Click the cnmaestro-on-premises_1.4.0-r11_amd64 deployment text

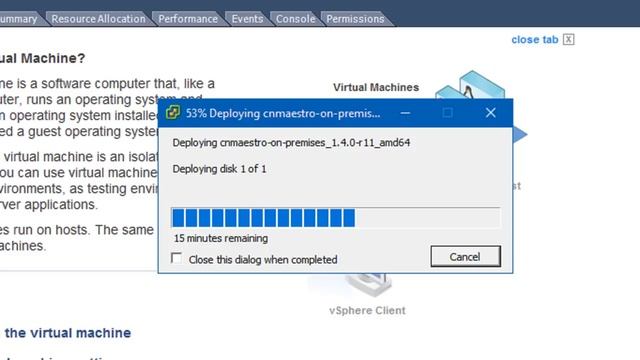pos(291,143)
